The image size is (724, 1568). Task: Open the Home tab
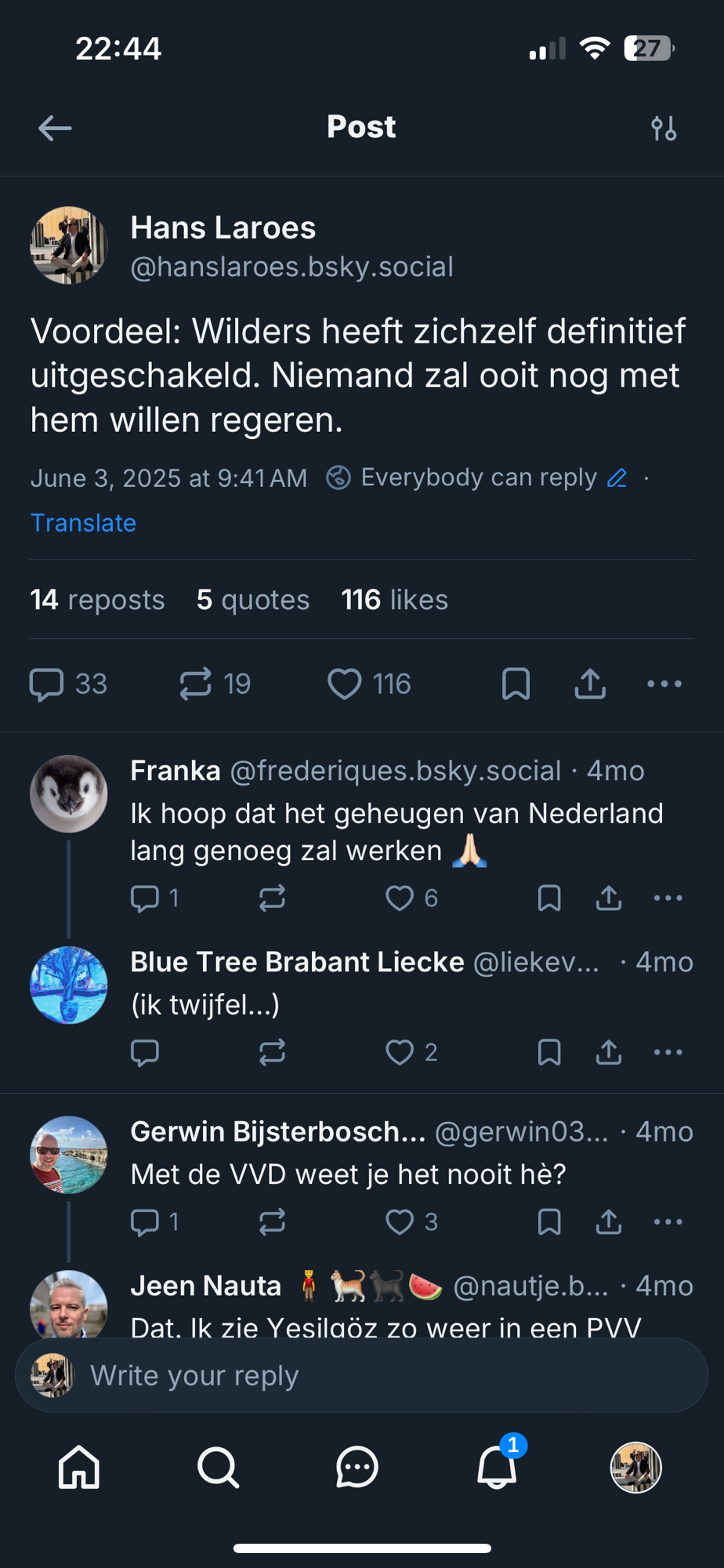coord(79,1467)
